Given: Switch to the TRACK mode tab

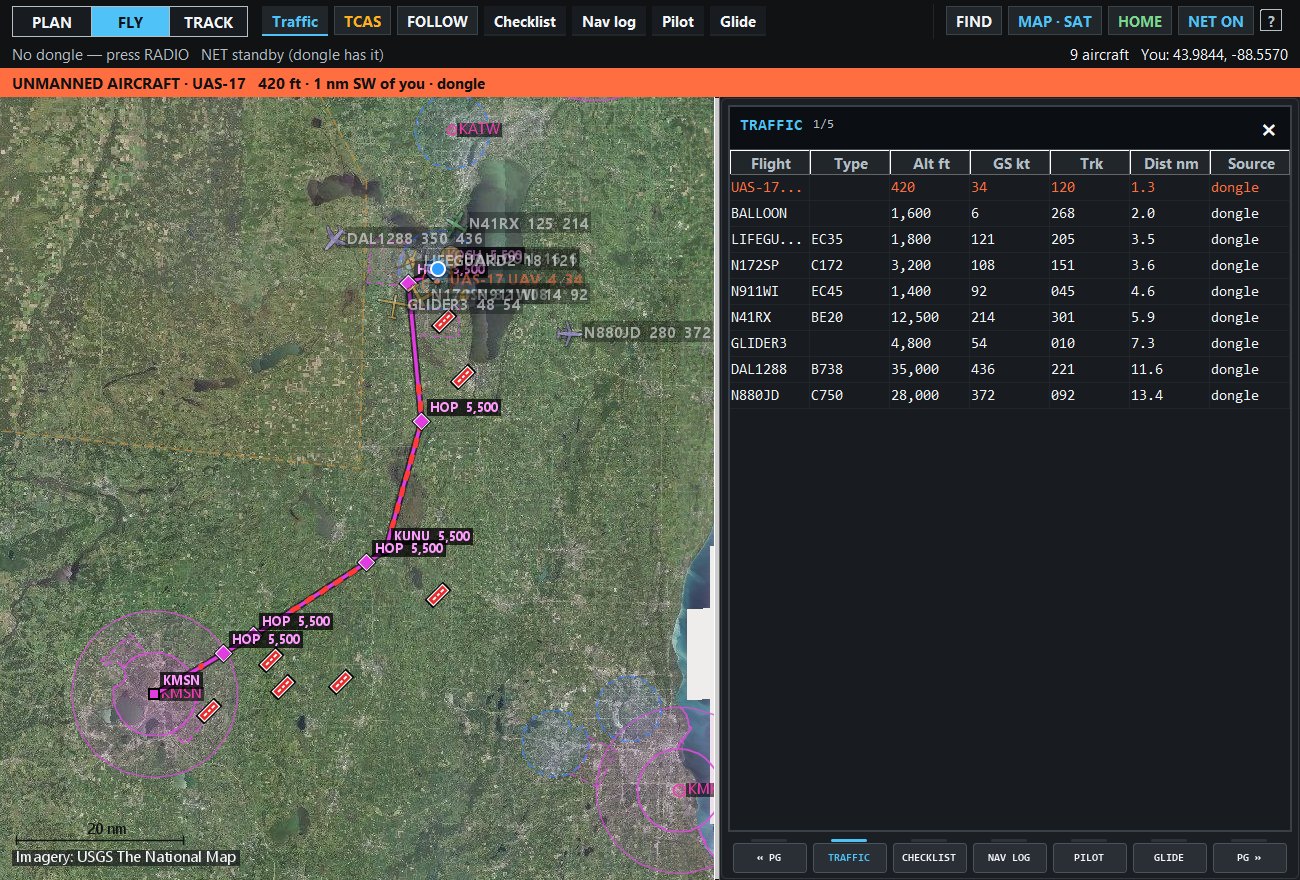Looking at the screenshot, I should (208, 21).
